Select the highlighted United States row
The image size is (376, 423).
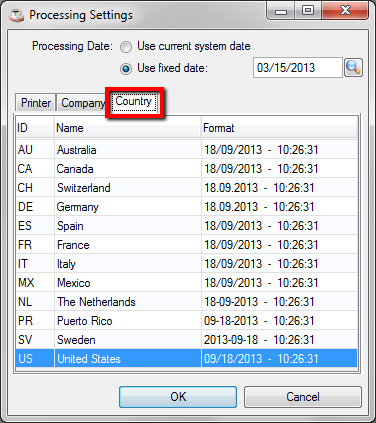pyautogui.click(x=186, y=359)
